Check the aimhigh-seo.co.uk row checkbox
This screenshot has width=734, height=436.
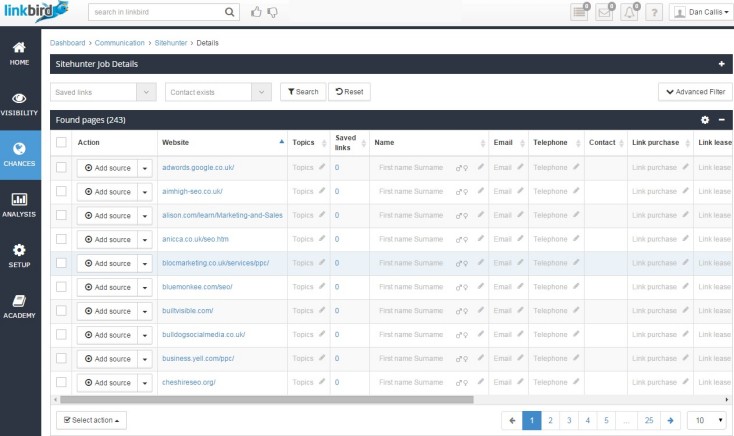(61, 191)
